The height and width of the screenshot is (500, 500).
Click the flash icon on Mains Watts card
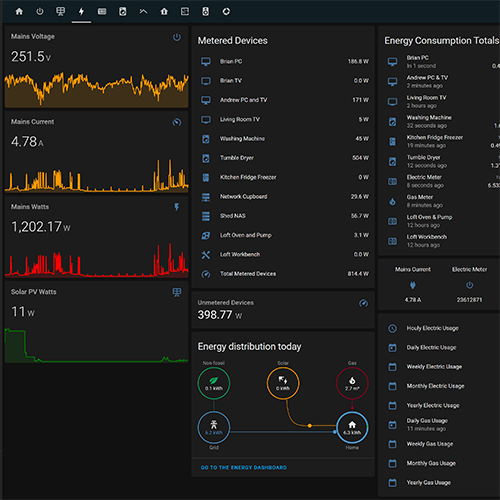(177, 207)
